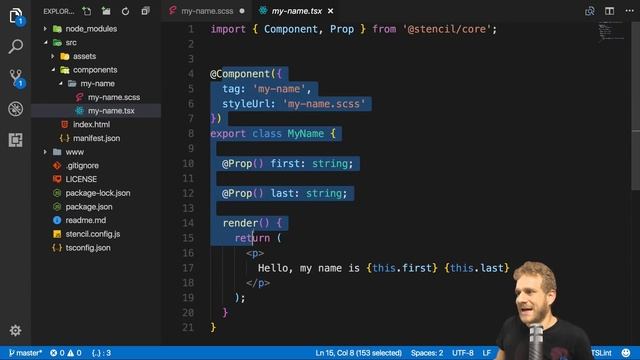Change end of line sequence LF

click(x=487, y=353)
